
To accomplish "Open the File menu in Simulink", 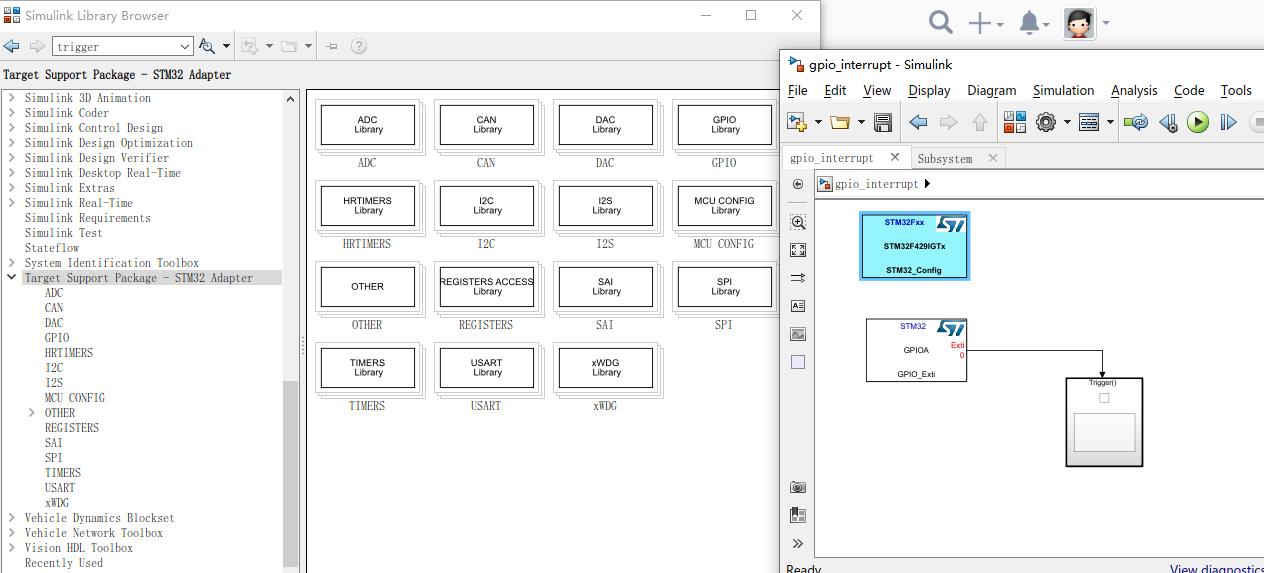I will 798,90.
